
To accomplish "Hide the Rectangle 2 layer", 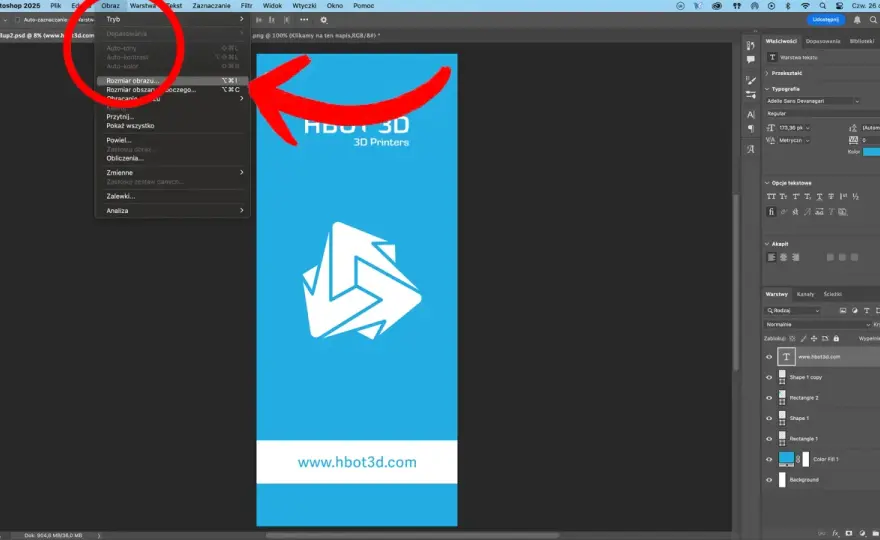I will (x=769, y=398).
